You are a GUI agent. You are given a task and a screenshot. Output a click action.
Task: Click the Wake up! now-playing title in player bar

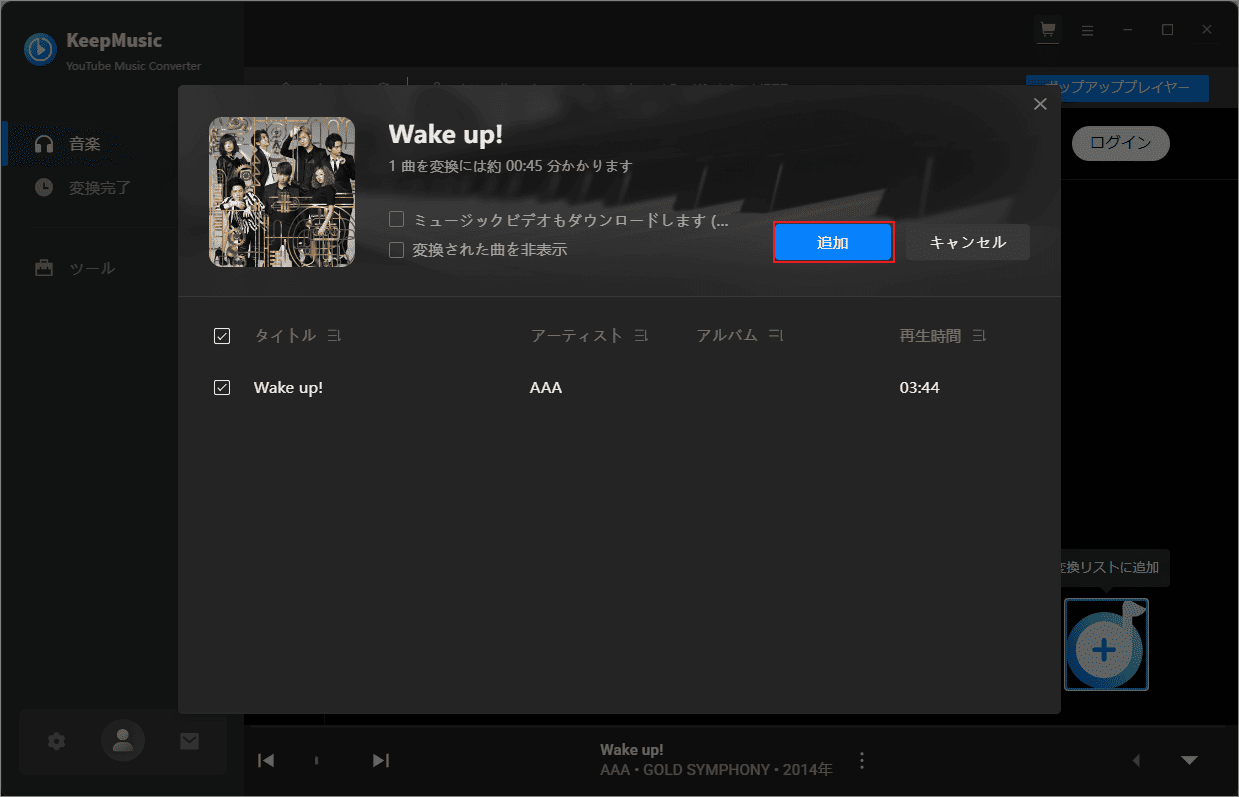632,750
